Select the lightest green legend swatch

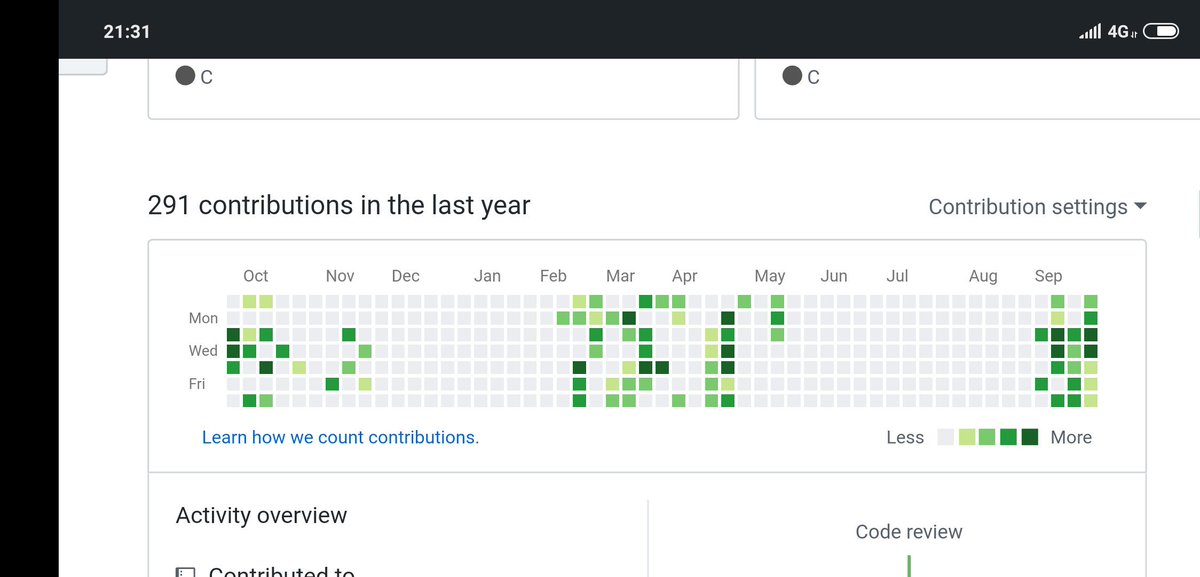pyautogui.click(x=967, y=437)
